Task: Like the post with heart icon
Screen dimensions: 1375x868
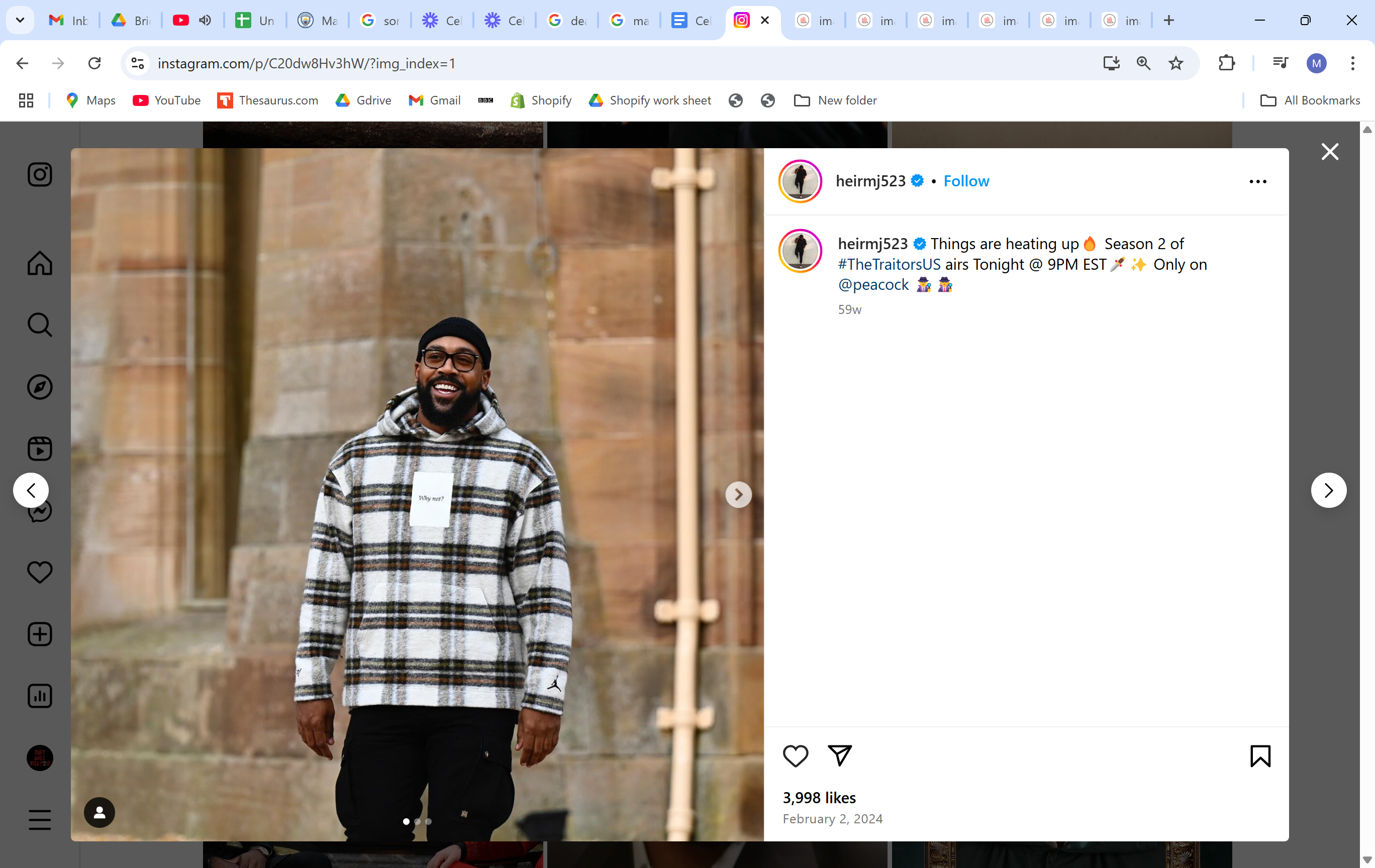Action: tap(795, 755)
